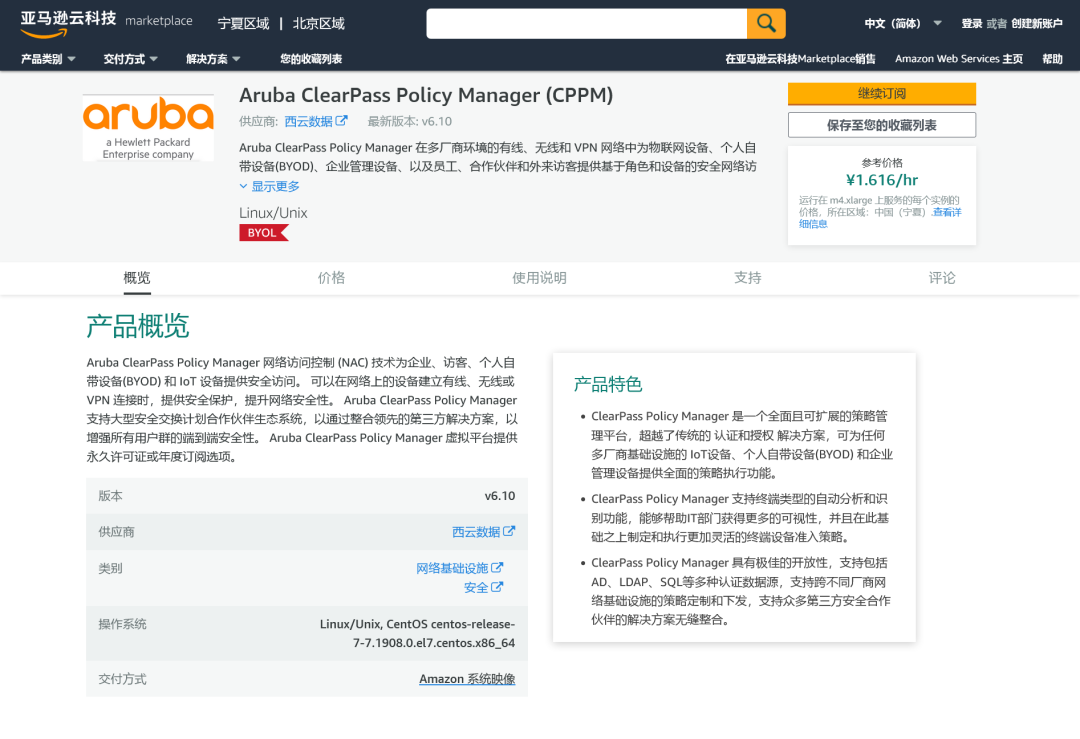Click the 登录 link
This screenshot has width=1080, height=739.
(972, 23)
